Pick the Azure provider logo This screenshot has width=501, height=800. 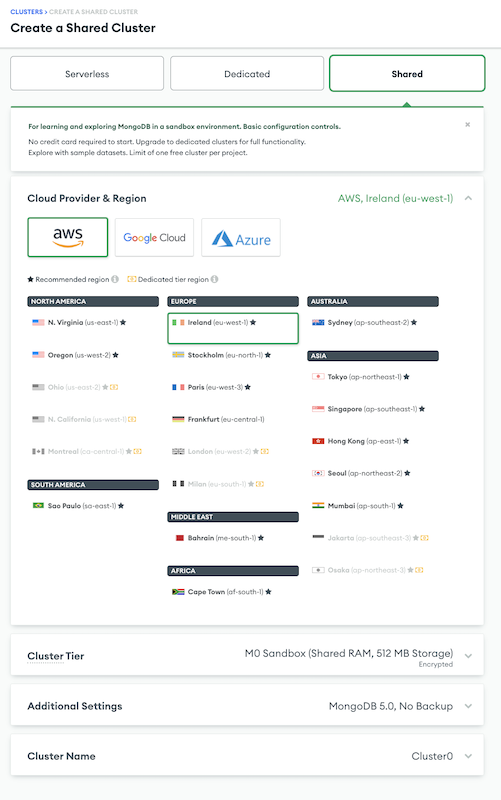tap(241, 237)
